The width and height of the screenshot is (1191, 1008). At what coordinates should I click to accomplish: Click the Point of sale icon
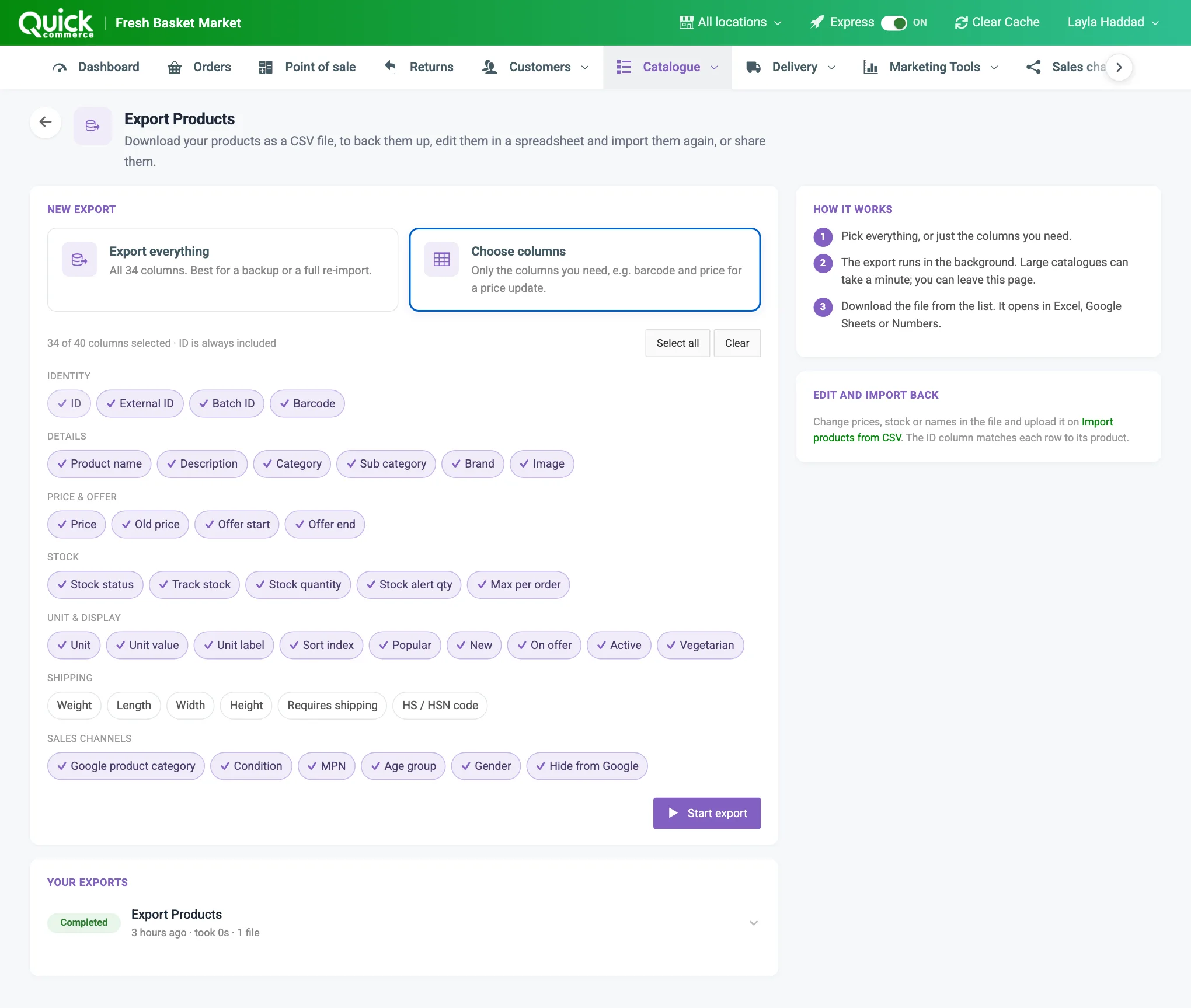pyautogui.click(x=266, y=67)
